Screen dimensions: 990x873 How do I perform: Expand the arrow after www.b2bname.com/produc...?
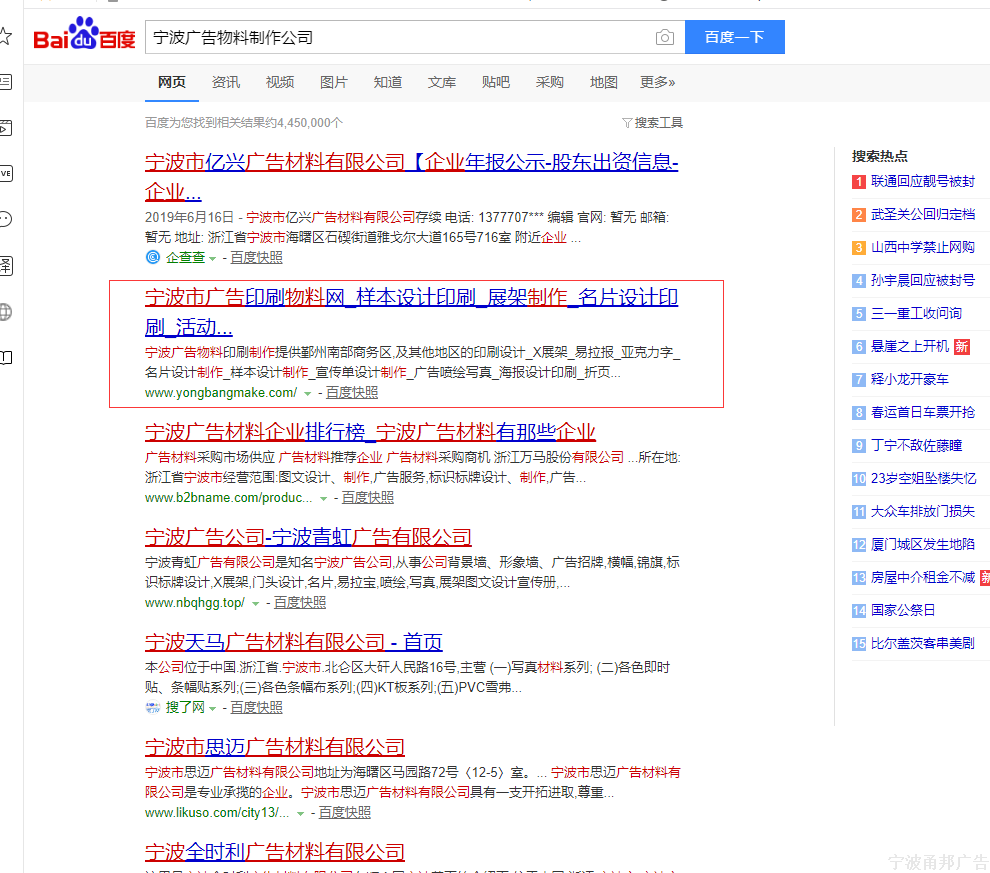point(323,499)
